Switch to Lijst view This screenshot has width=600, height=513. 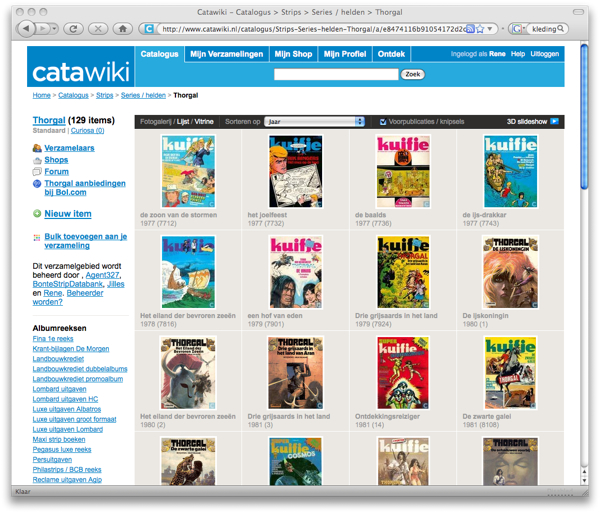(x=183, y=122)
